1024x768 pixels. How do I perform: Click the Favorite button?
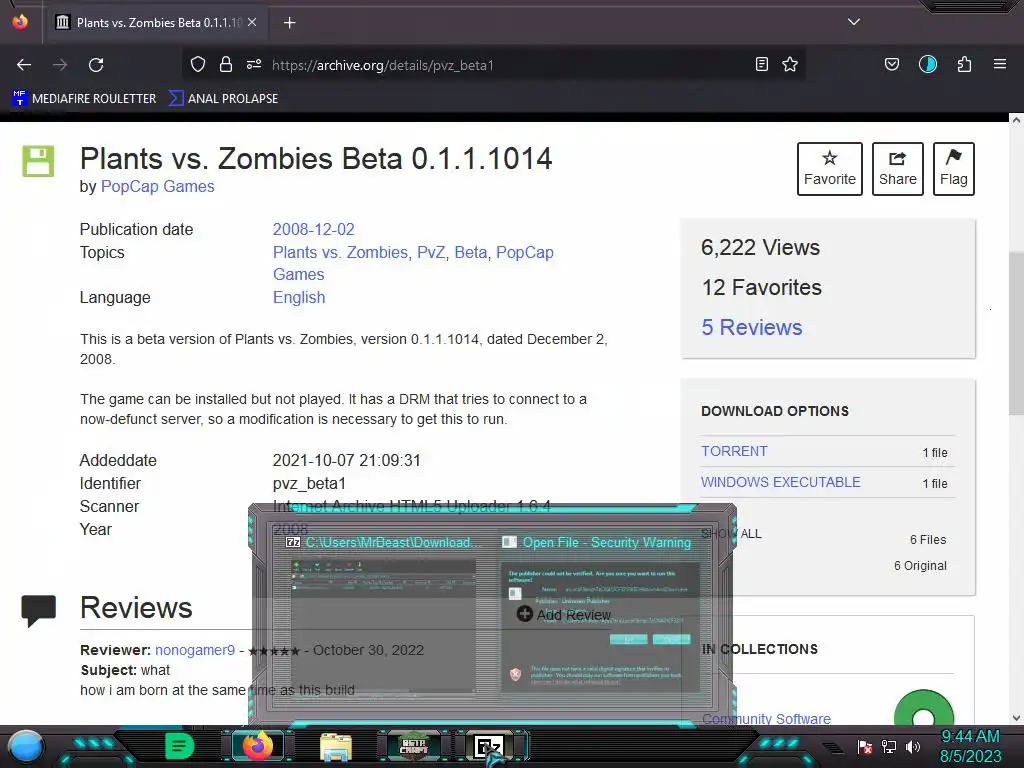[x=829, y=168]
